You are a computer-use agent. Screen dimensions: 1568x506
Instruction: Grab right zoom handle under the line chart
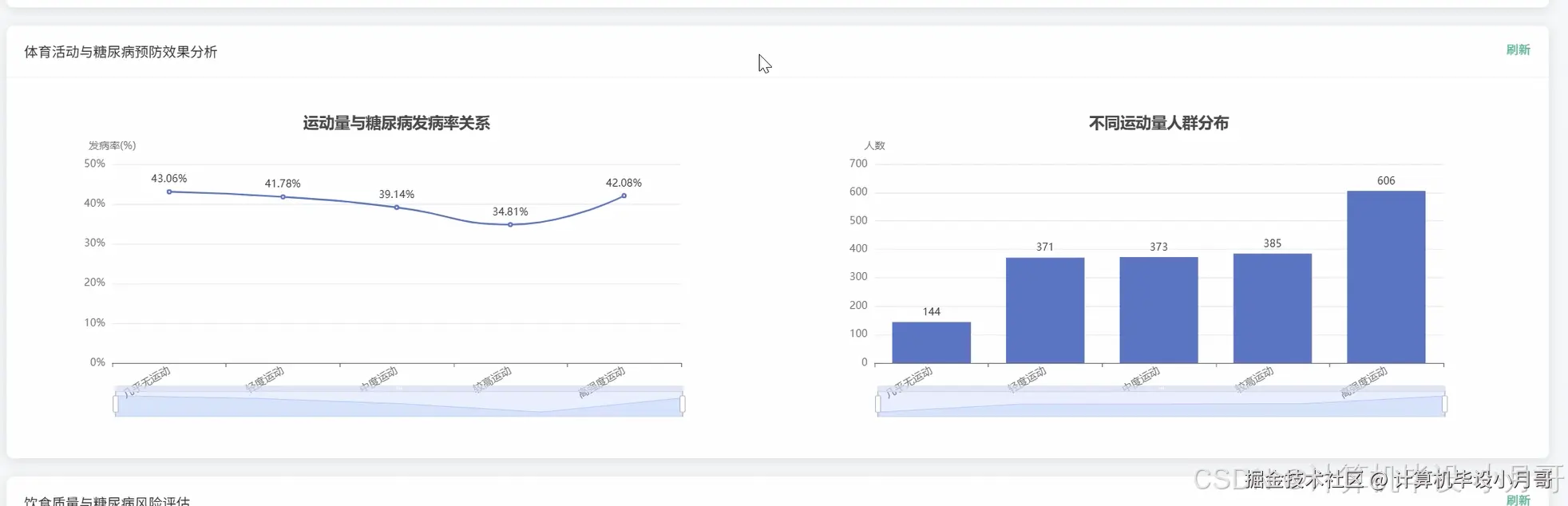click(x=683, y=404)
